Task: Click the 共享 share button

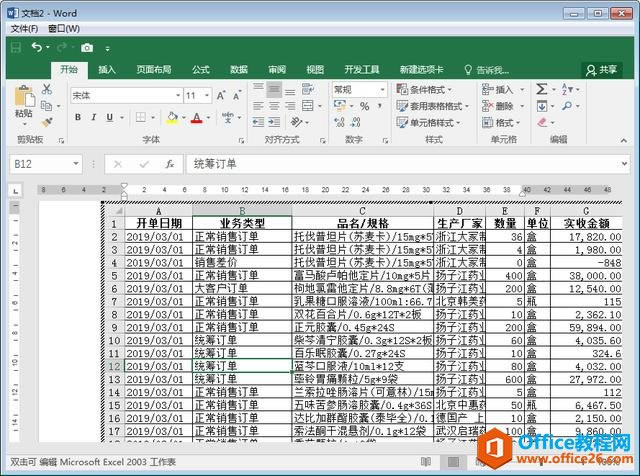Action: click(x=601, y=69)
